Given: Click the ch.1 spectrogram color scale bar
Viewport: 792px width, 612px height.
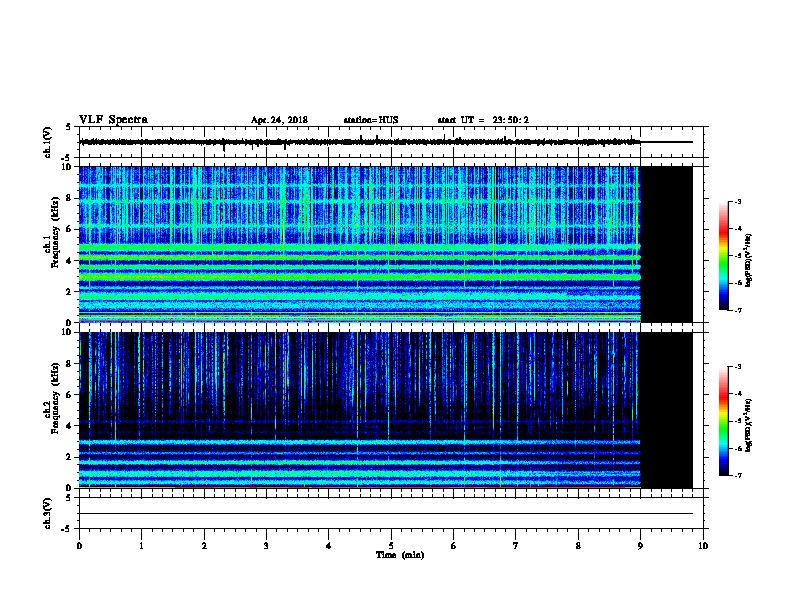Looking at the screenshot, I should pos(723,256).
